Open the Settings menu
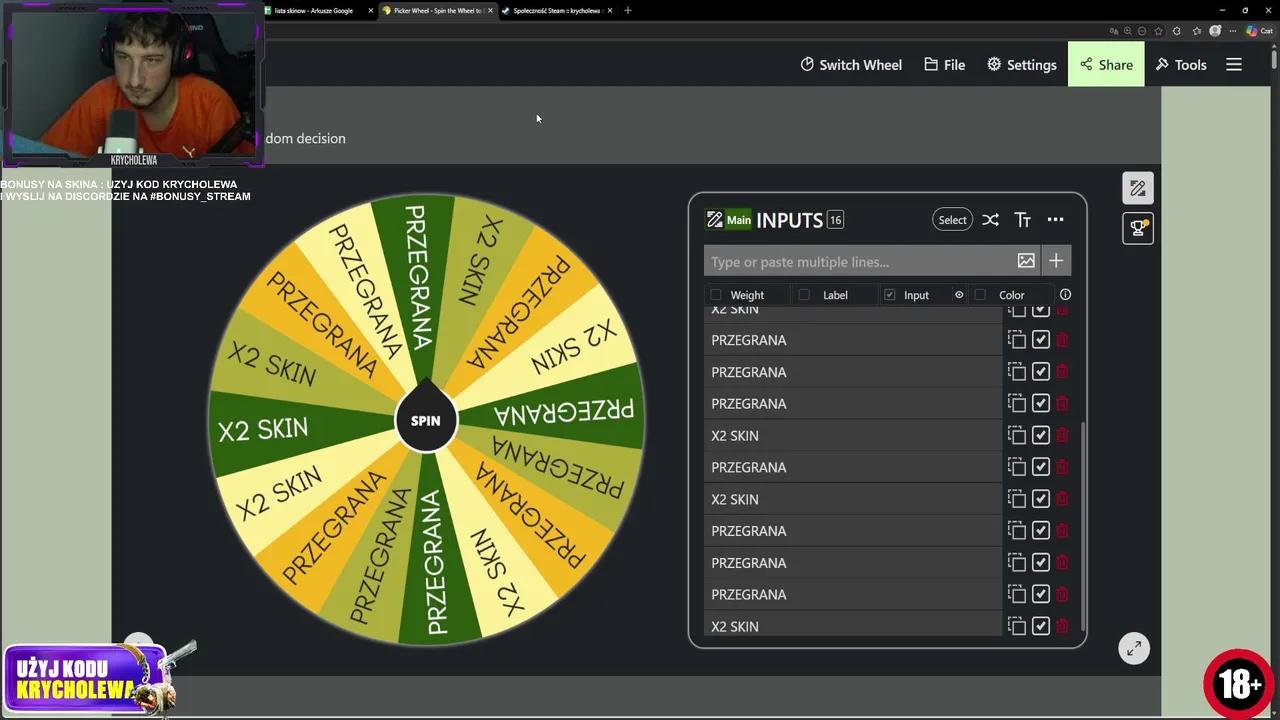The image size is (1280, 720). [x=1021, y=64]
